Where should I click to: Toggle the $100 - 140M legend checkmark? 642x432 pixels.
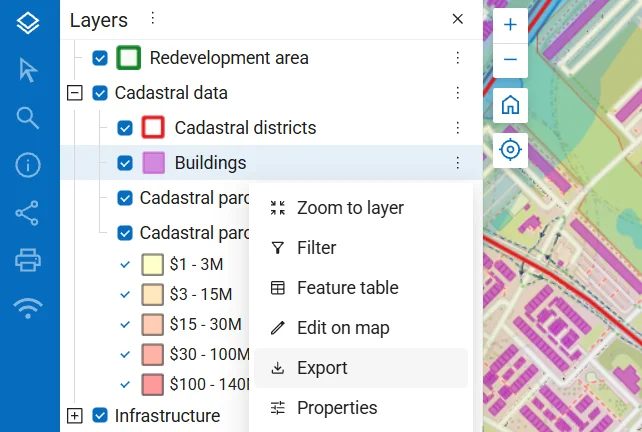(x=125, y=385)
